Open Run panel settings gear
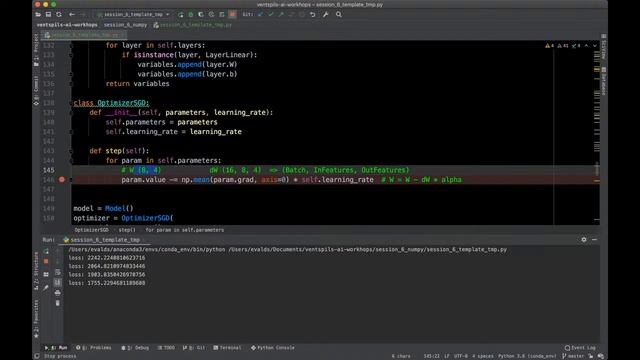 [584, 240]
